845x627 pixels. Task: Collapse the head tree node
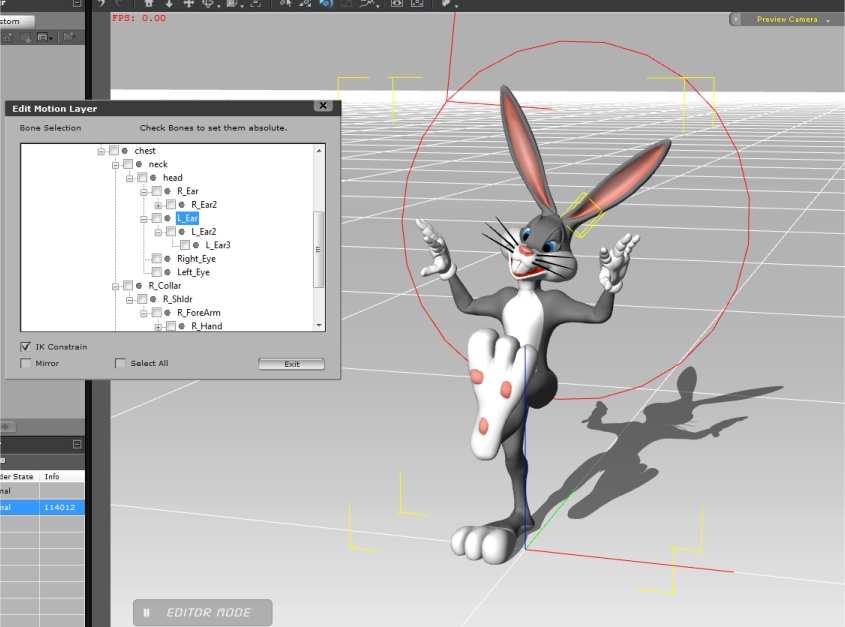coord(129,178)
